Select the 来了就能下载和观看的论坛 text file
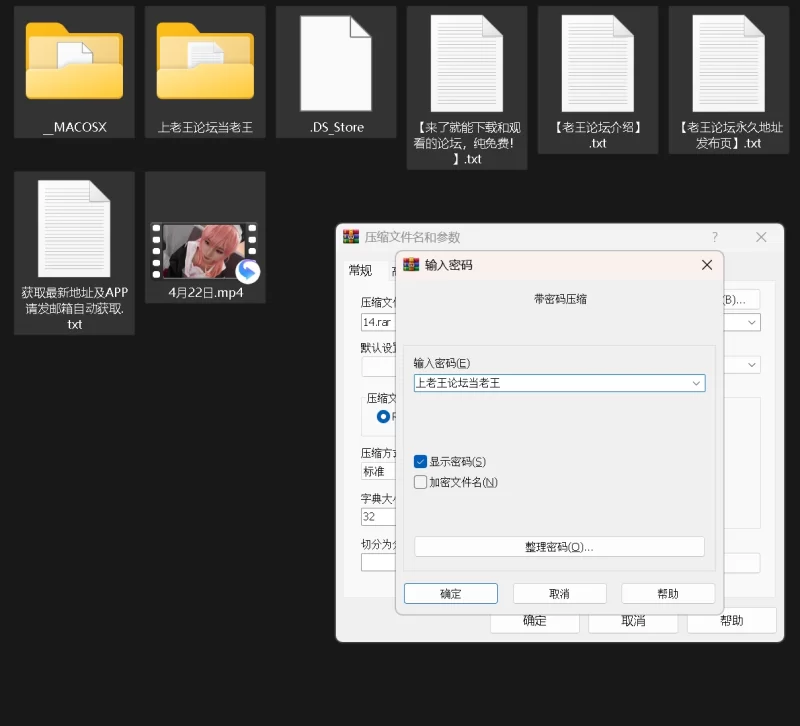 [466, 62]
